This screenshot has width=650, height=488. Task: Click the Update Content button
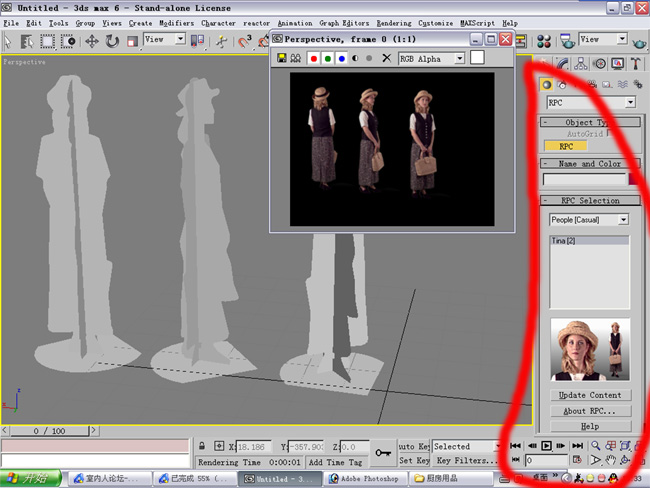point(589,395)
